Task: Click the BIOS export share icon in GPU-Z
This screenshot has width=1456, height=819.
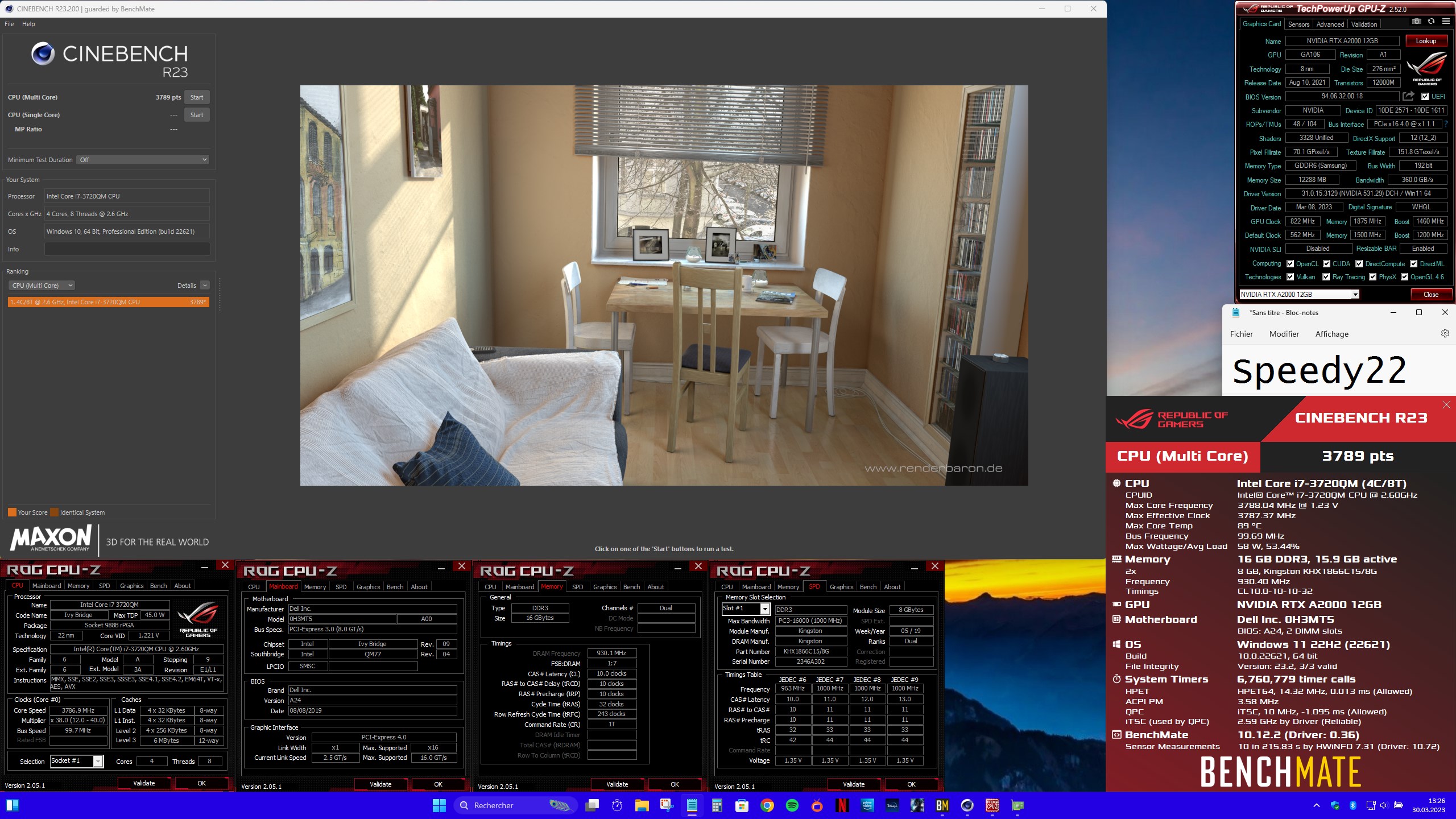Action: pyautogui.click(x=1408, y=96)
